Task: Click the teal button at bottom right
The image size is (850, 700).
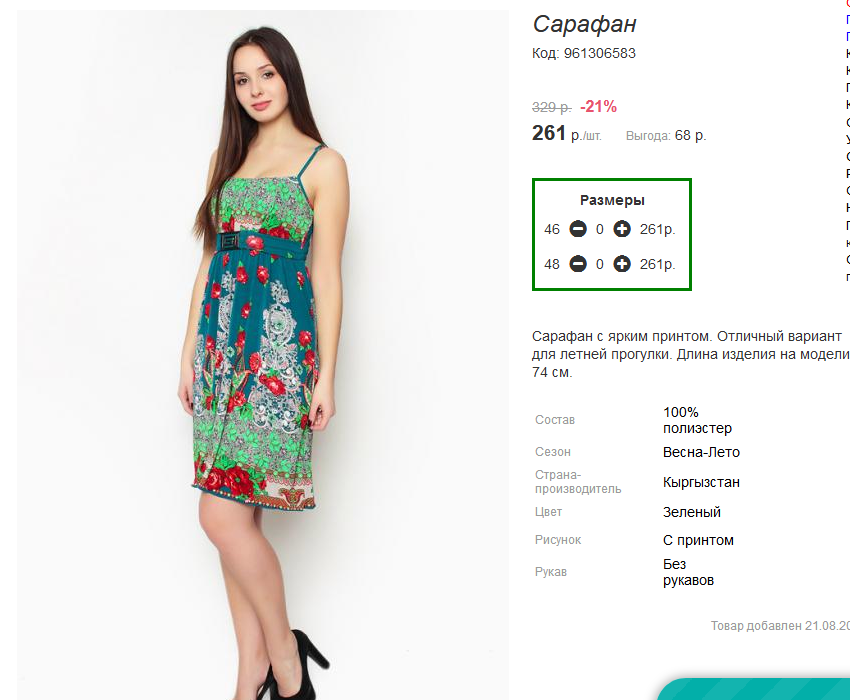Action: pos(754,689)
